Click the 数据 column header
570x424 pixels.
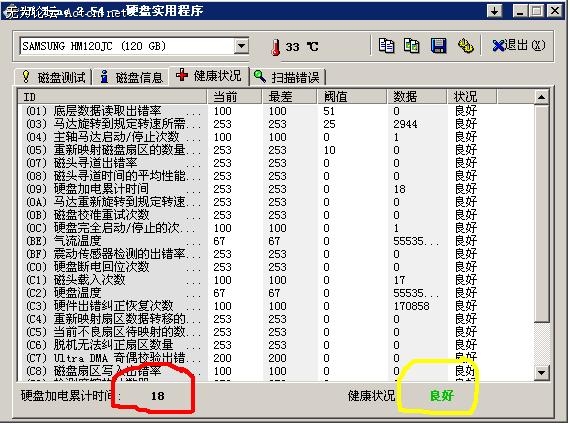417,97
